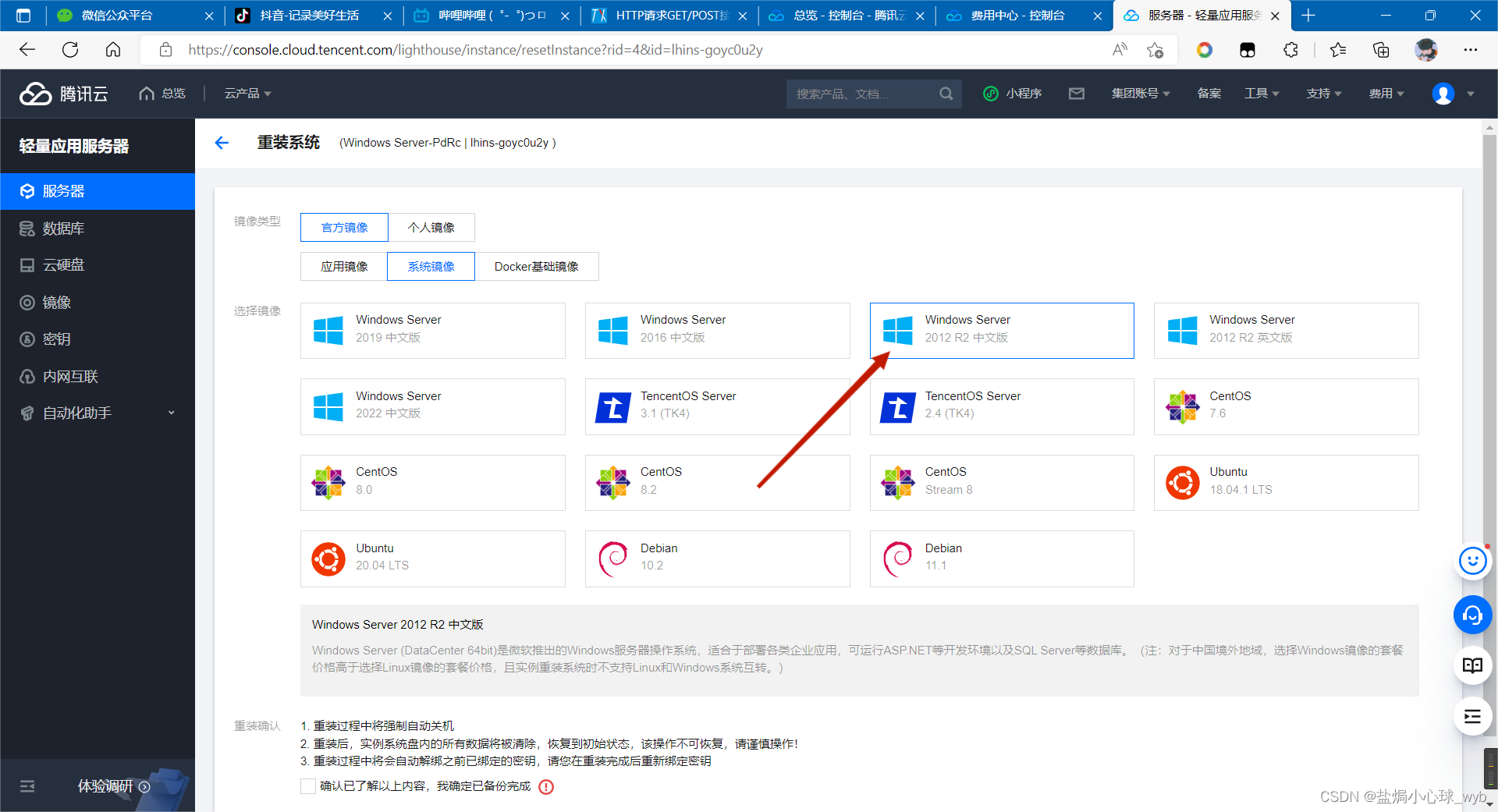
Task: Open the list floating menu button
Action: (1472, 716)
